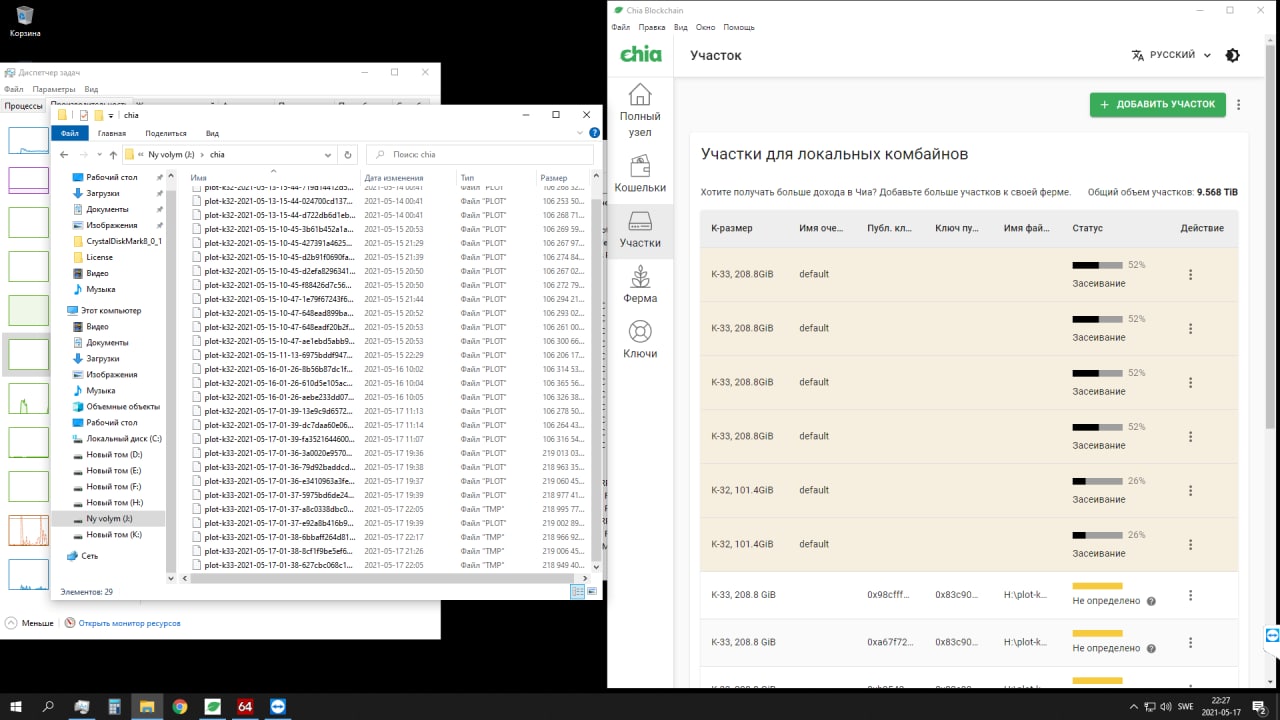Expand the address bar history dropdown
This screenshot has height=720, width=1280.
coord(328,155)
